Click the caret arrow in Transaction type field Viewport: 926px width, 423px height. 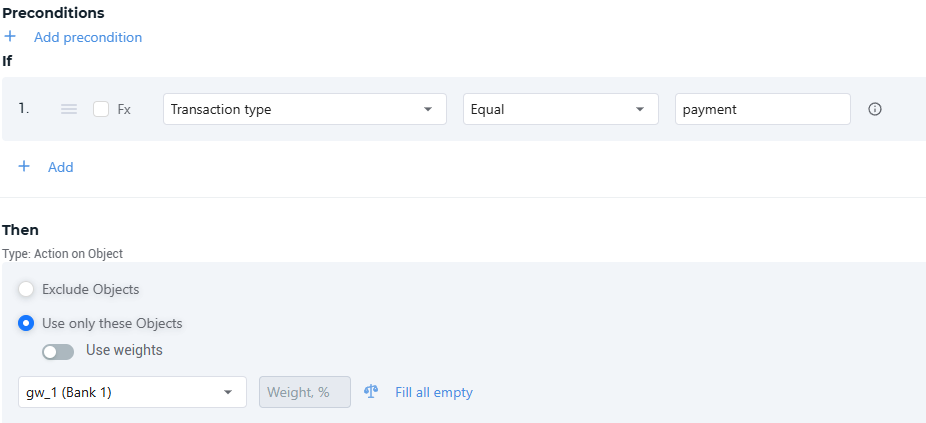pyautogui.click(x=428, y=109)
